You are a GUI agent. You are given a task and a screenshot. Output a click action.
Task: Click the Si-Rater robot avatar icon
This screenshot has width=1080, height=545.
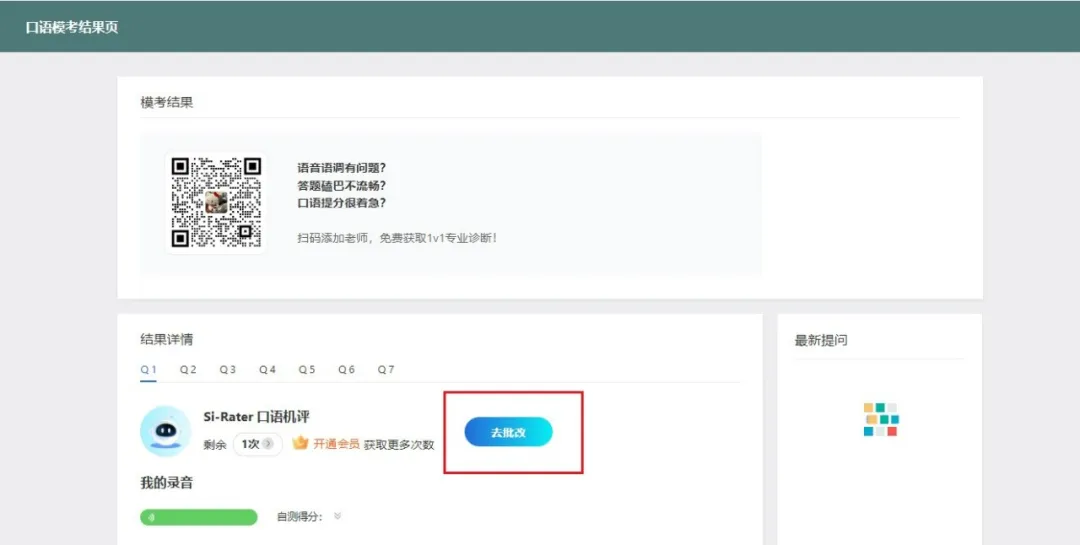[165, 431]
